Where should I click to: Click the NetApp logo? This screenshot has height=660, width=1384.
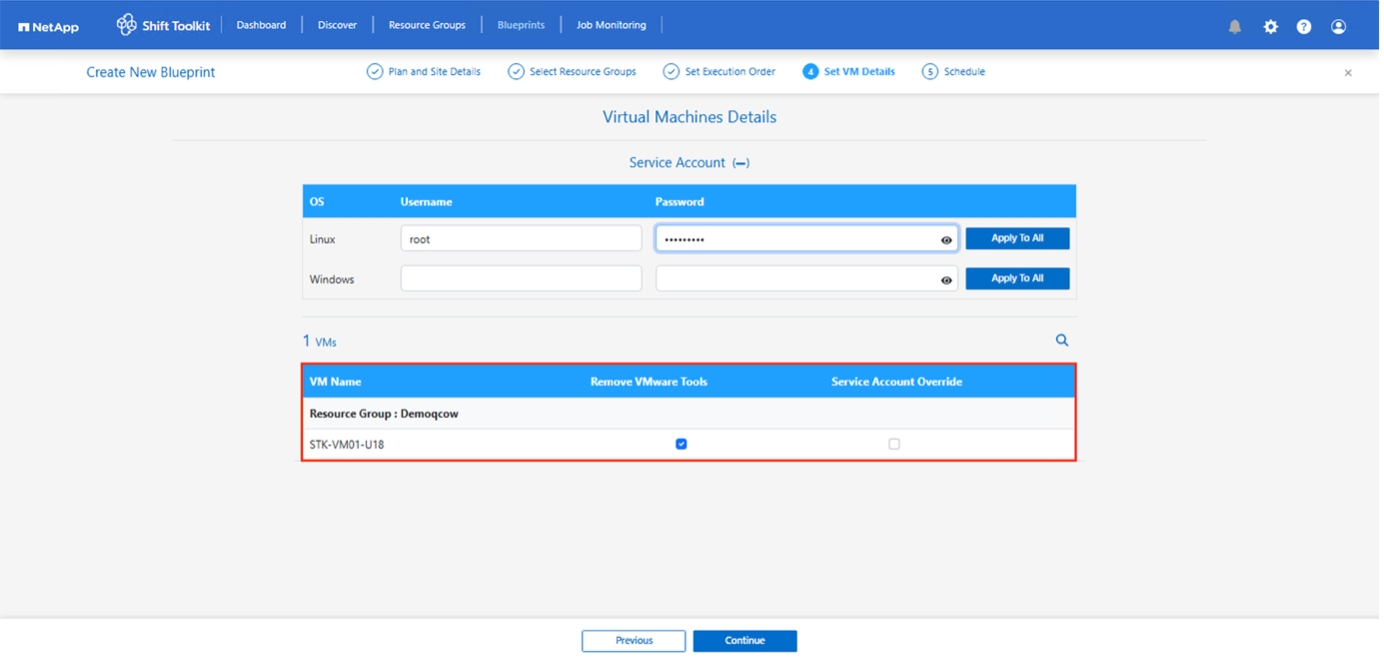pyautogui.click(x=48, y=26)
